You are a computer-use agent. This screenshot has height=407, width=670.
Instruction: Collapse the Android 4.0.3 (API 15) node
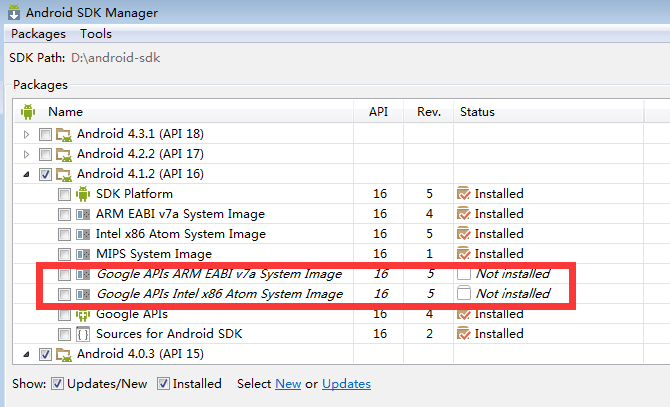click(26, 354)
